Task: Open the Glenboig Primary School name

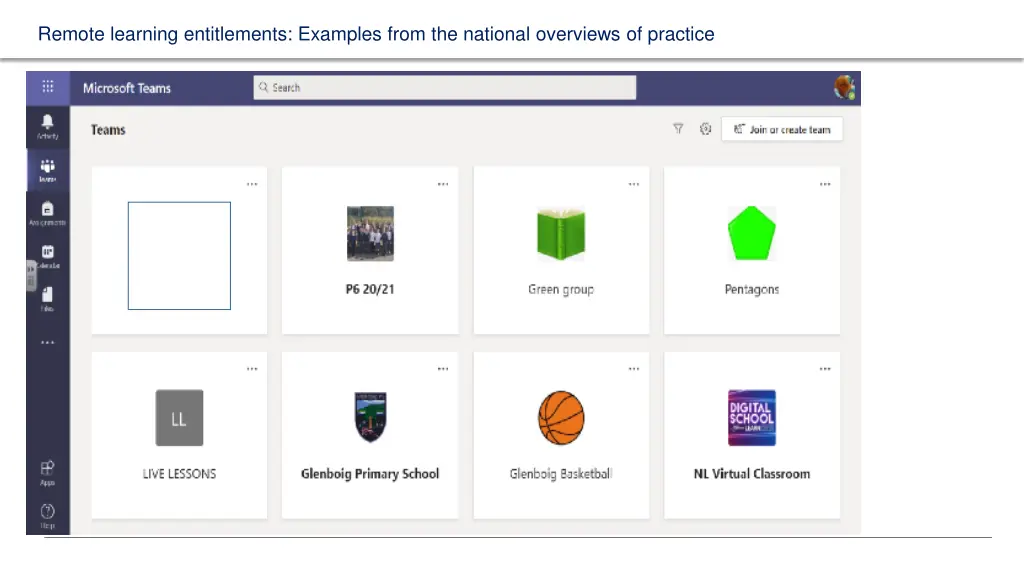Action: [x=370, y=474]
